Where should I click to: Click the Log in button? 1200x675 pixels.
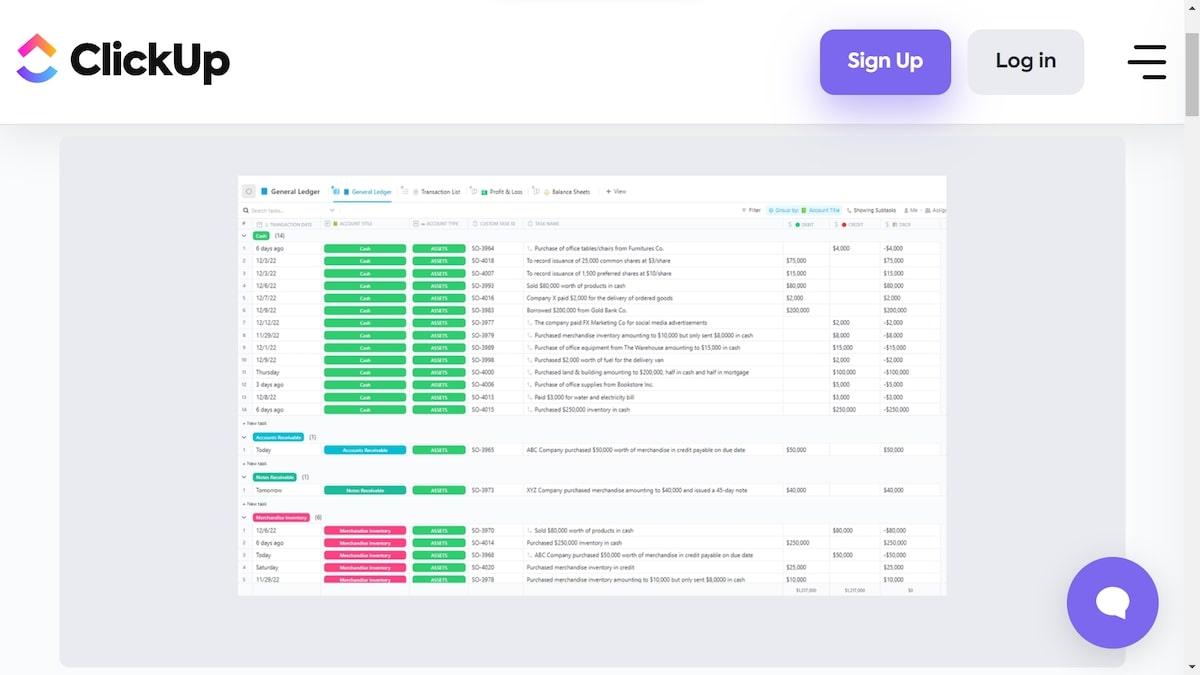pyautogui.click(x=1025, y=62)
